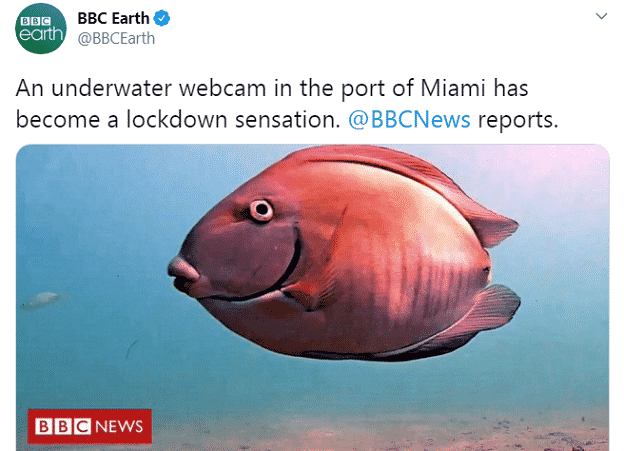Expand the tweet options chevron

click(601, 16)
